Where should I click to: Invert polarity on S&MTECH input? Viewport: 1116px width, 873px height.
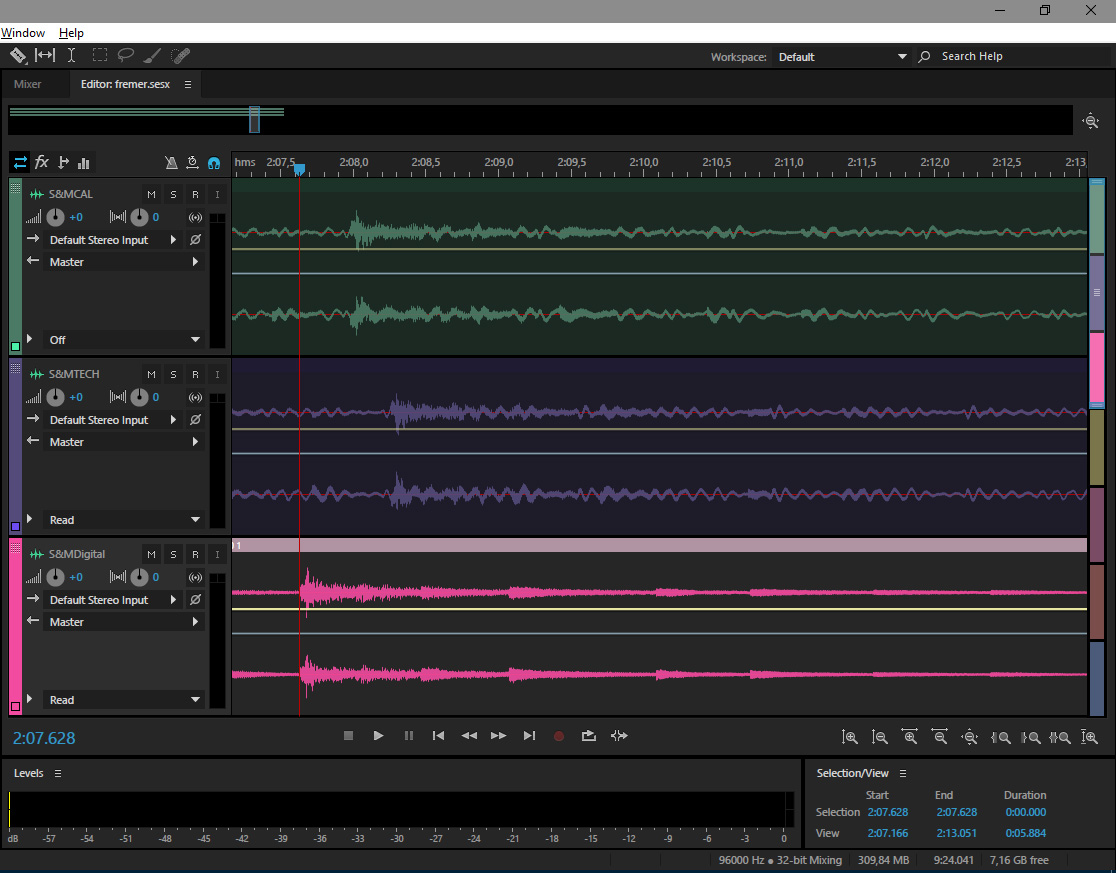coord(195,420)
